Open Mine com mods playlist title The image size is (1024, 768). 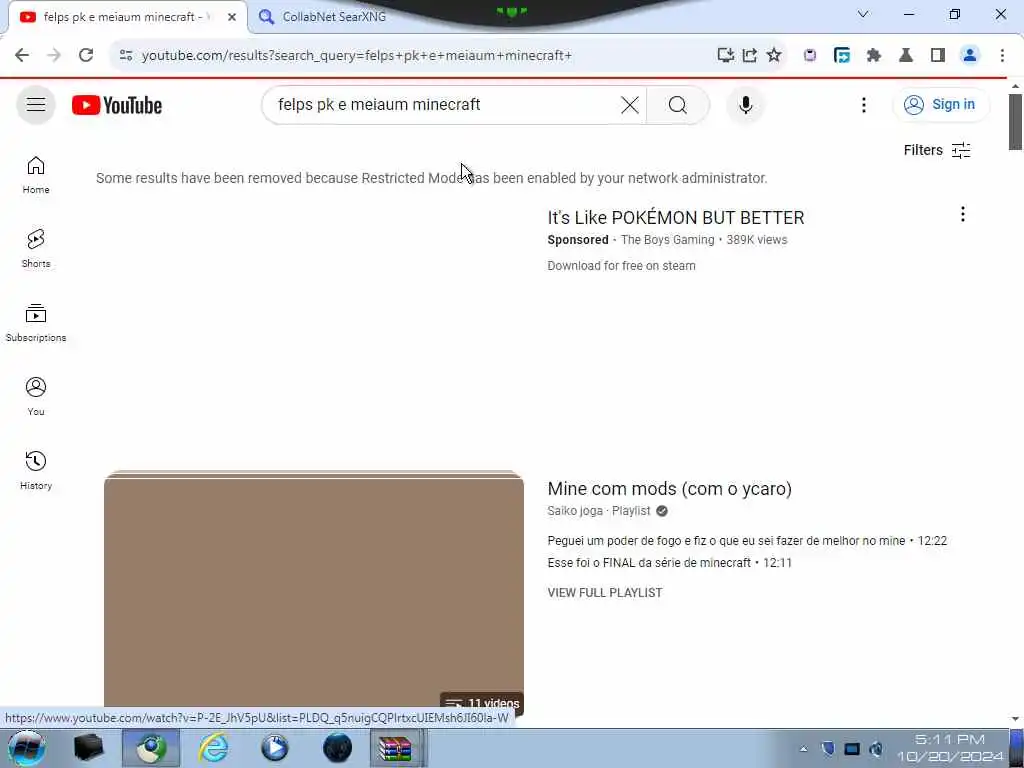coord(669,488)
